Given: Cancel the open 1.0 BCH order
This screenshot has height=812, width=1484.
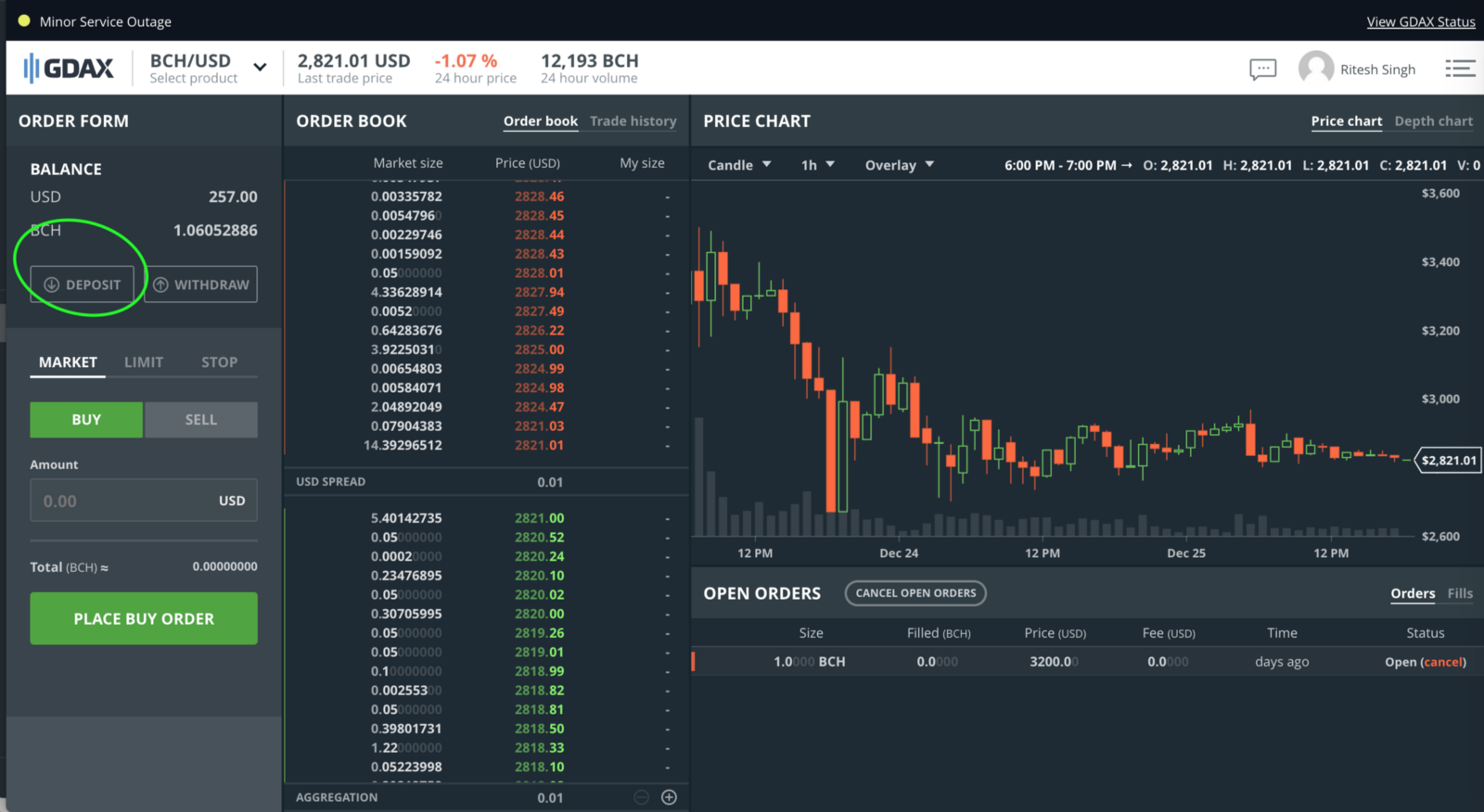Looking at the screenshot, I should pos(1444,662).
